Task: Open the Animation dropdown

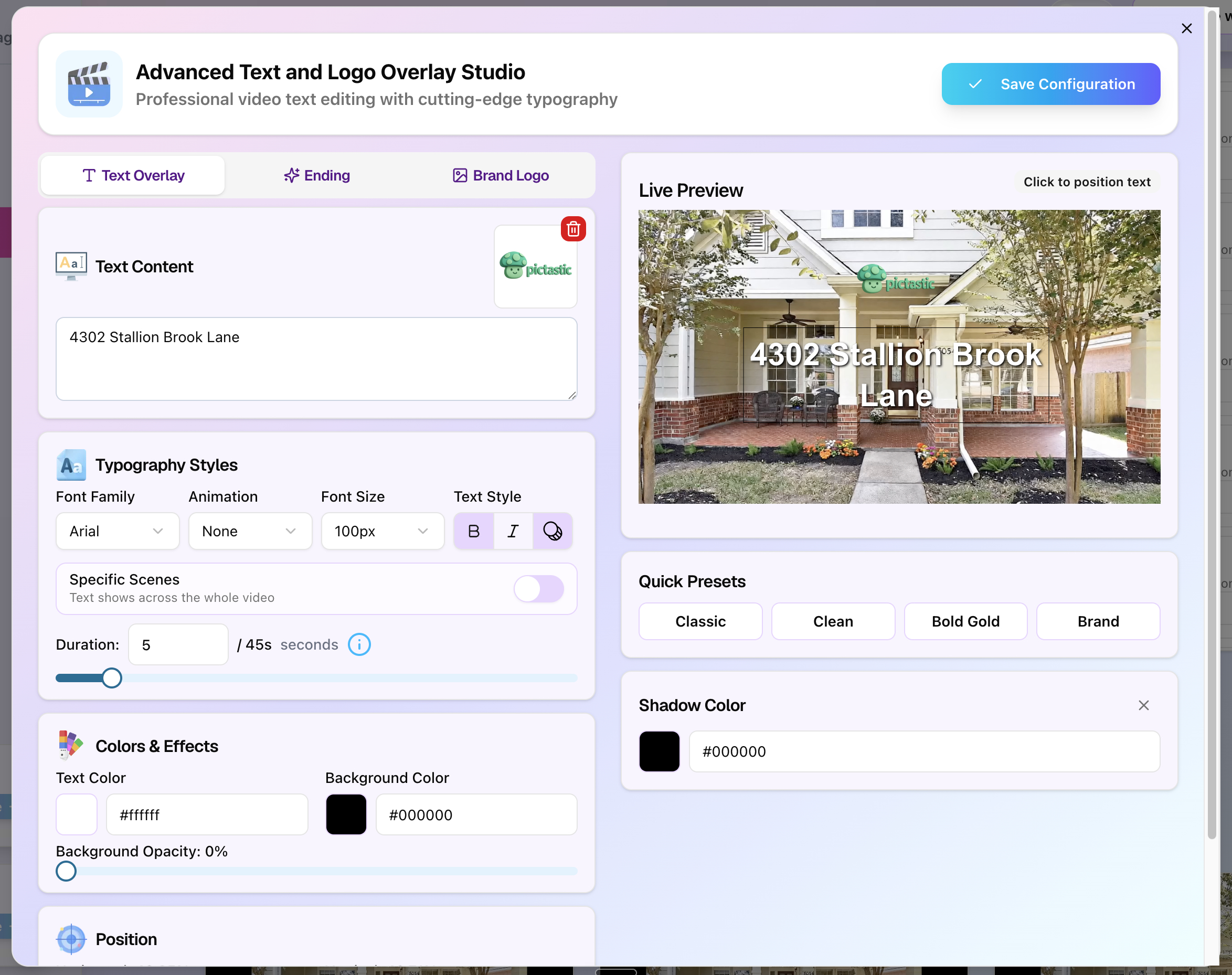Action: [x=250, y=531]
